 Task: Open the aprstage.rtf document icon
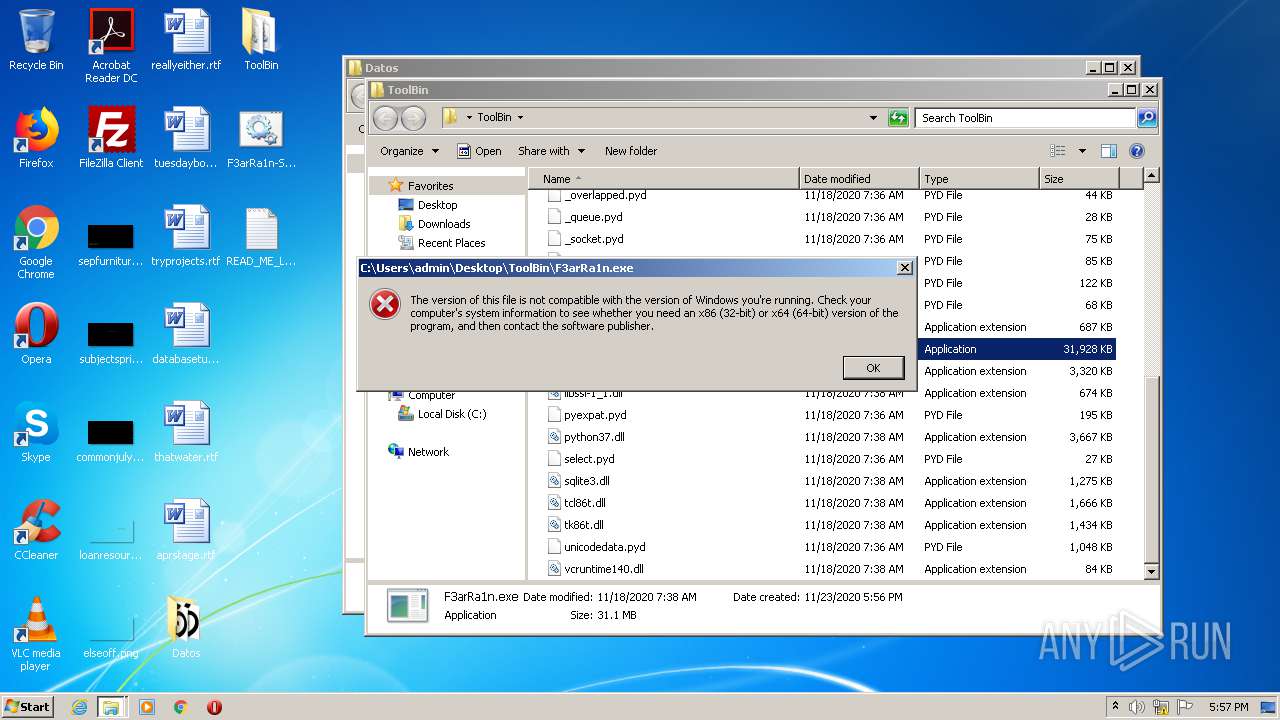tap(186, 530)
